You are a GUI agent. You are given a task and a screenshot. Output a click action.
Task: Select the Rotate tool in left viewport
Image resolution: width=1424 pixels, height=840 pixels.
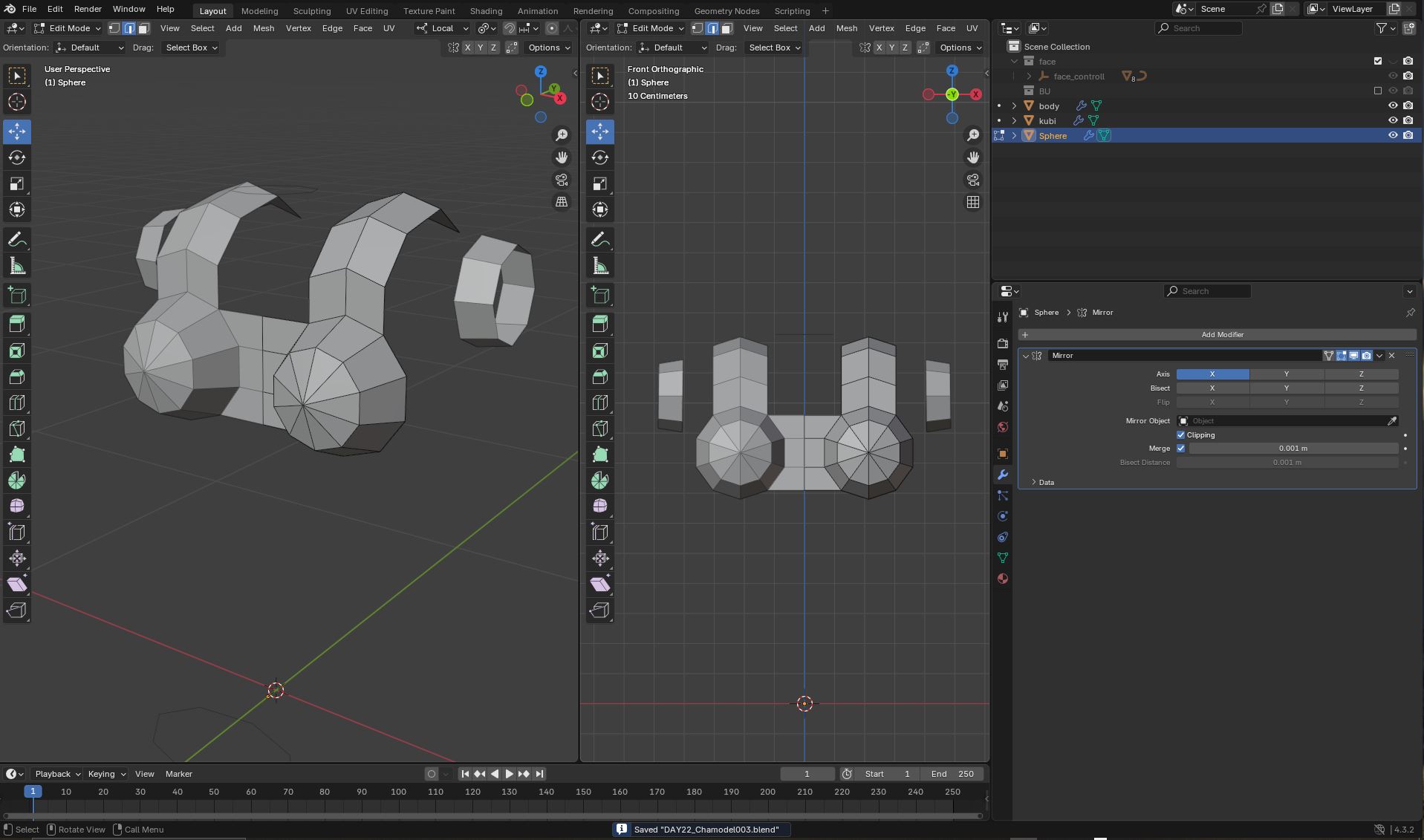[x=17, y=157]
